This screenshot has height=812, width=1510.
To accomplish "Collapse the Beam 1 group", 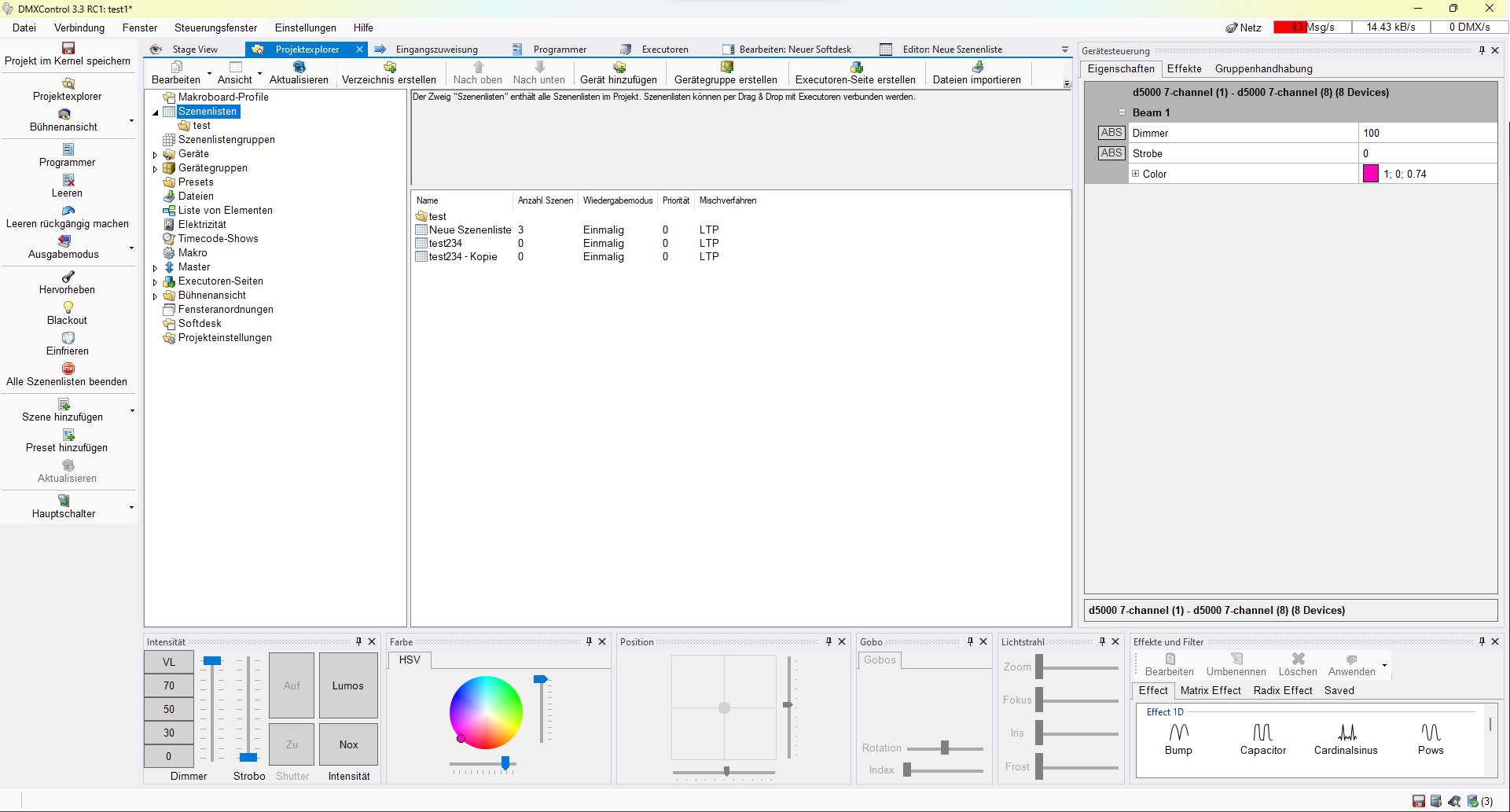I will [1122, 112].
